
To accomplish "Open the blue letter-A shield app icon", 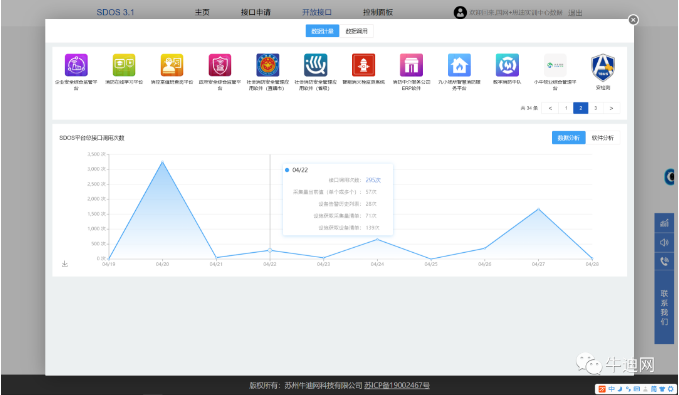I will click(603, 68).
